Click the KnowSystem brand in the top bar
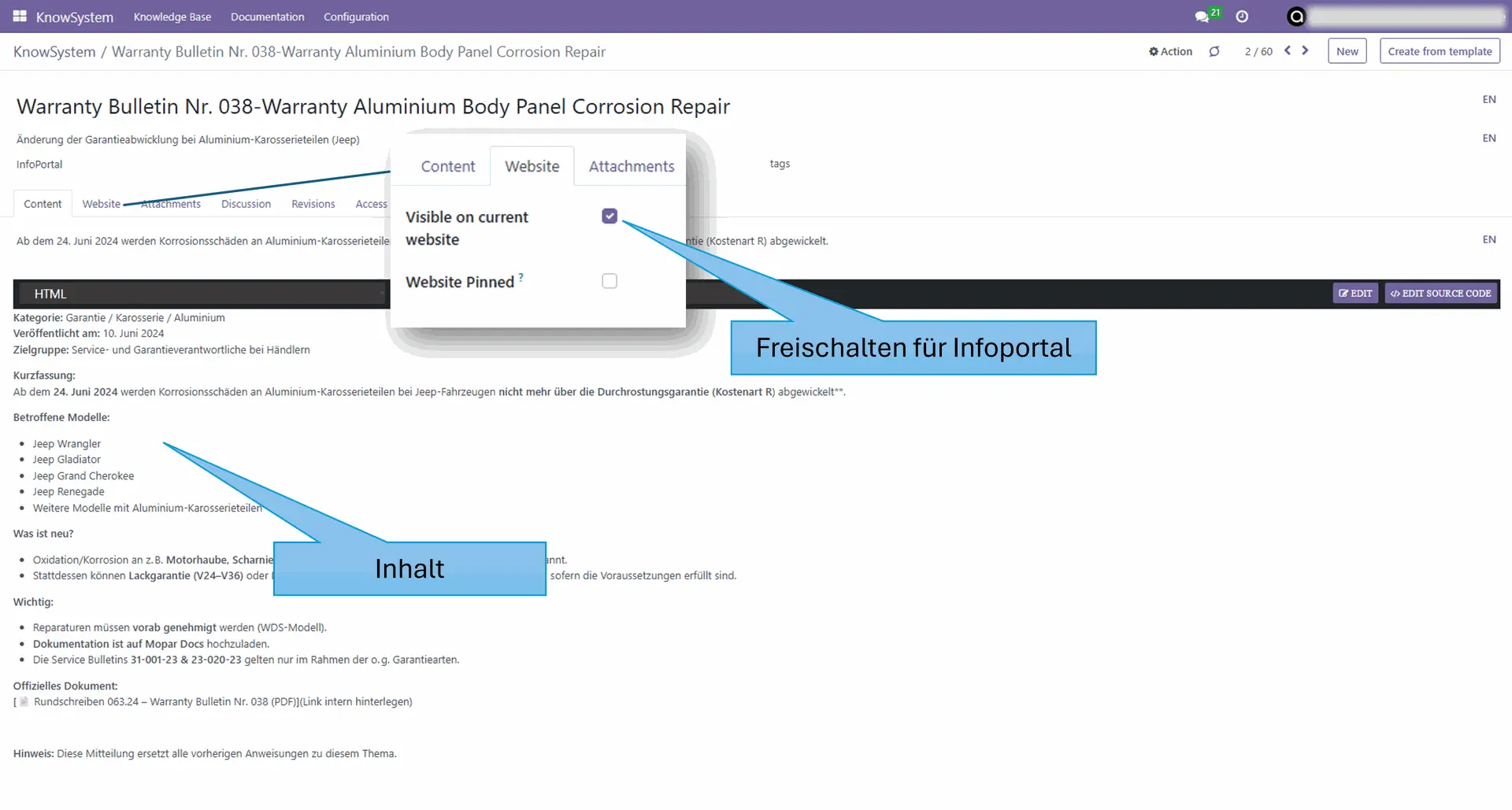Viewport: 1512px width, 810px height. [74, 17]
